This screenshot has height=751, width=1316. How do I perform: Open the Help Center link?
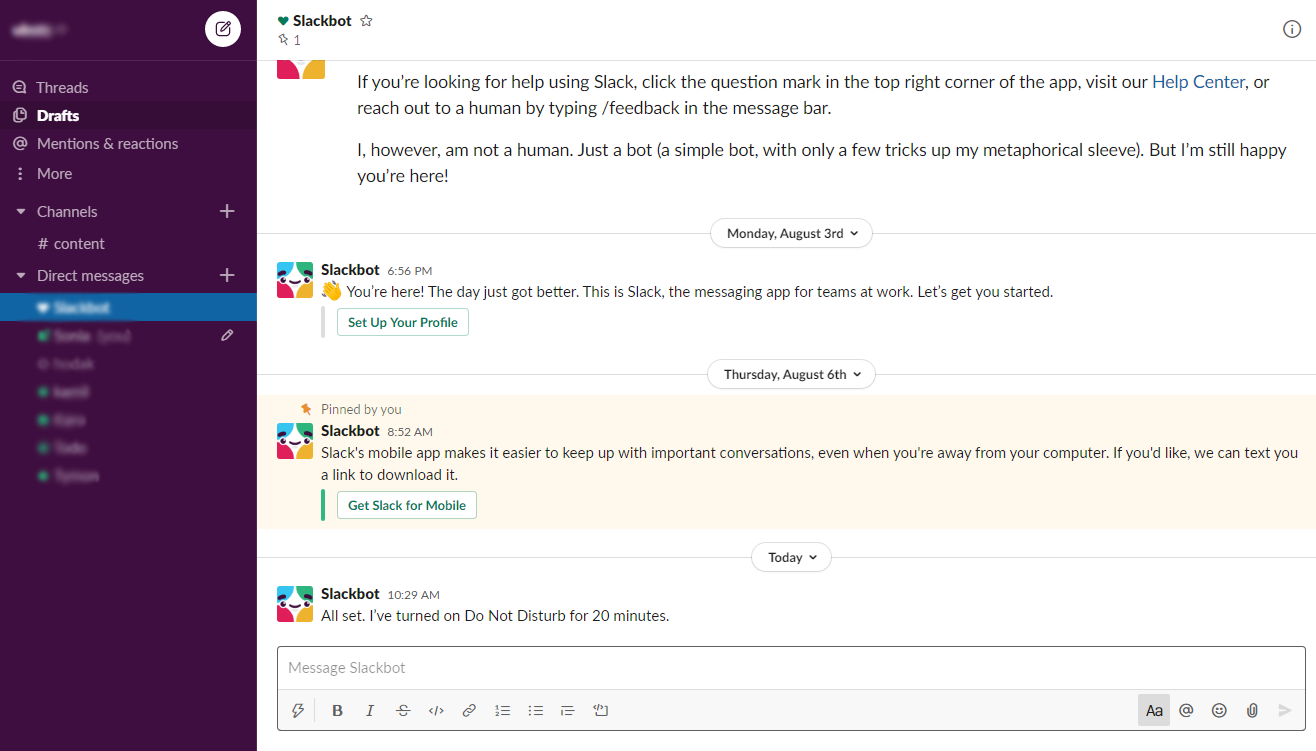click(1198, 82)
